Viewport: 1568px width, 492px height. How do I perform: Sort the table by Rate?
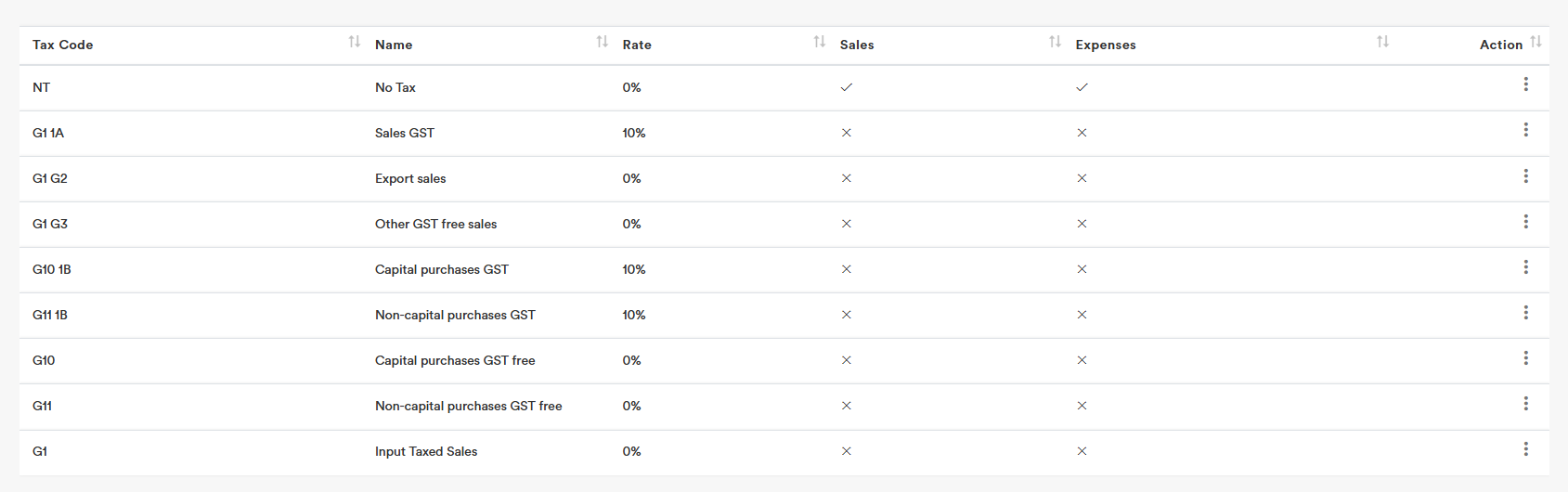pyautogui.click(x=819, y=42)
